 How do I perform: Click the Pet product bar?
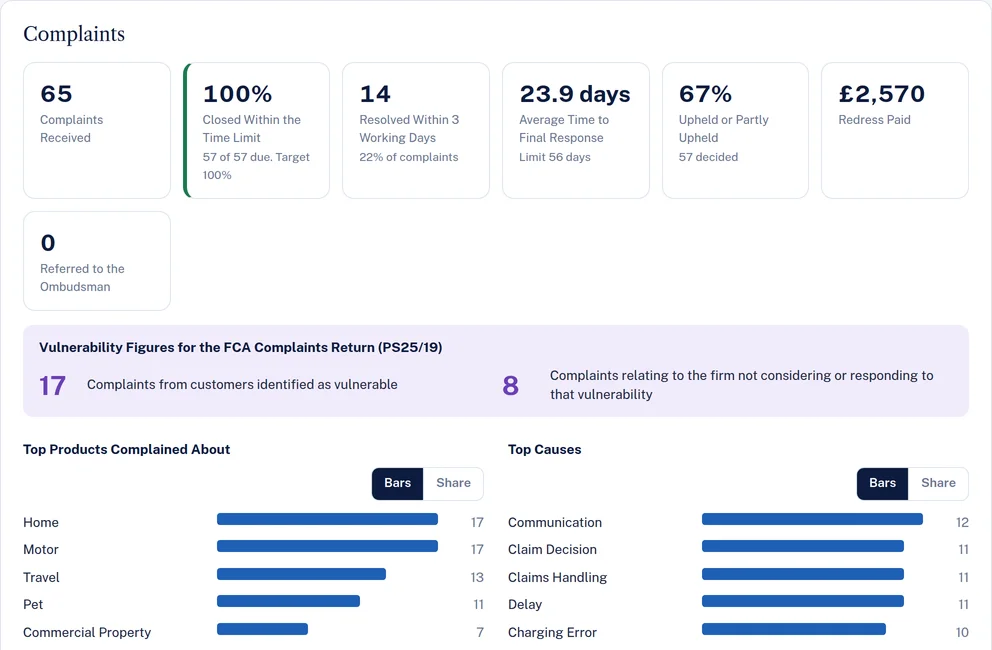tap(288, 601)
